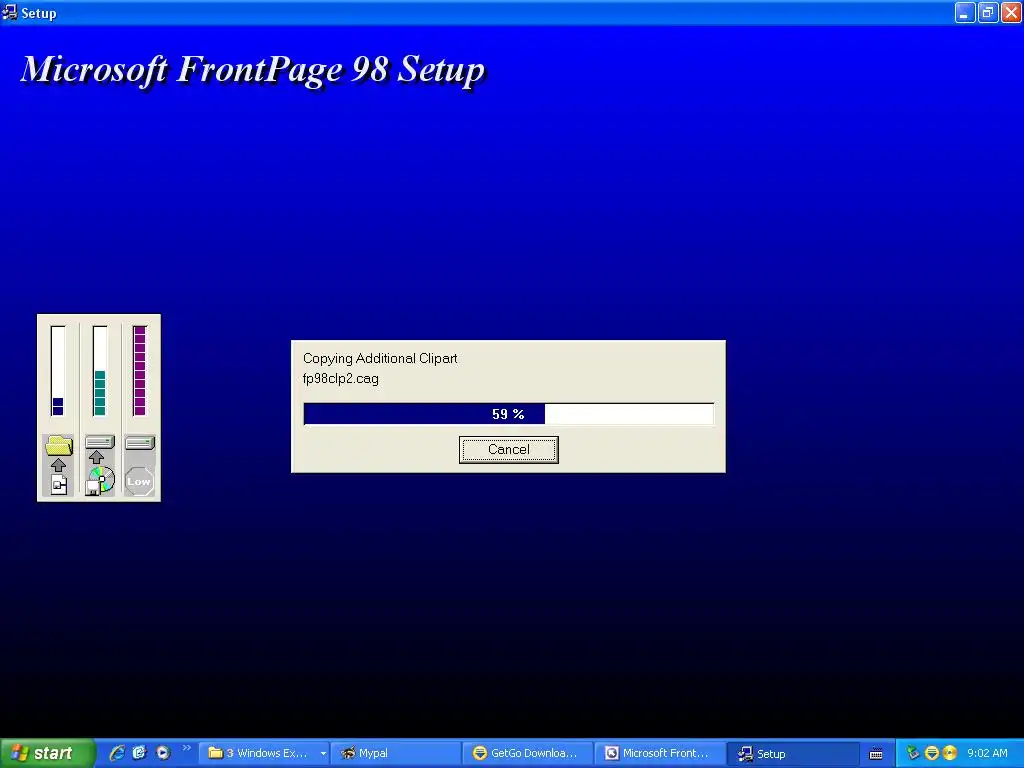
Task: Click the Copying Additional Clipart label
Action: 379,358
